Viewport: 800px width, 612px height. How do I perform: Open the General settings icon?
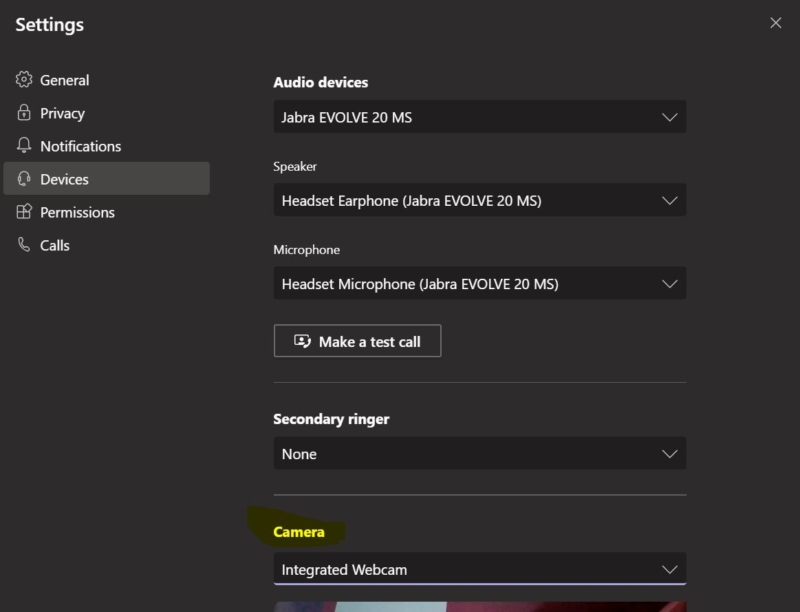[22, 80]
